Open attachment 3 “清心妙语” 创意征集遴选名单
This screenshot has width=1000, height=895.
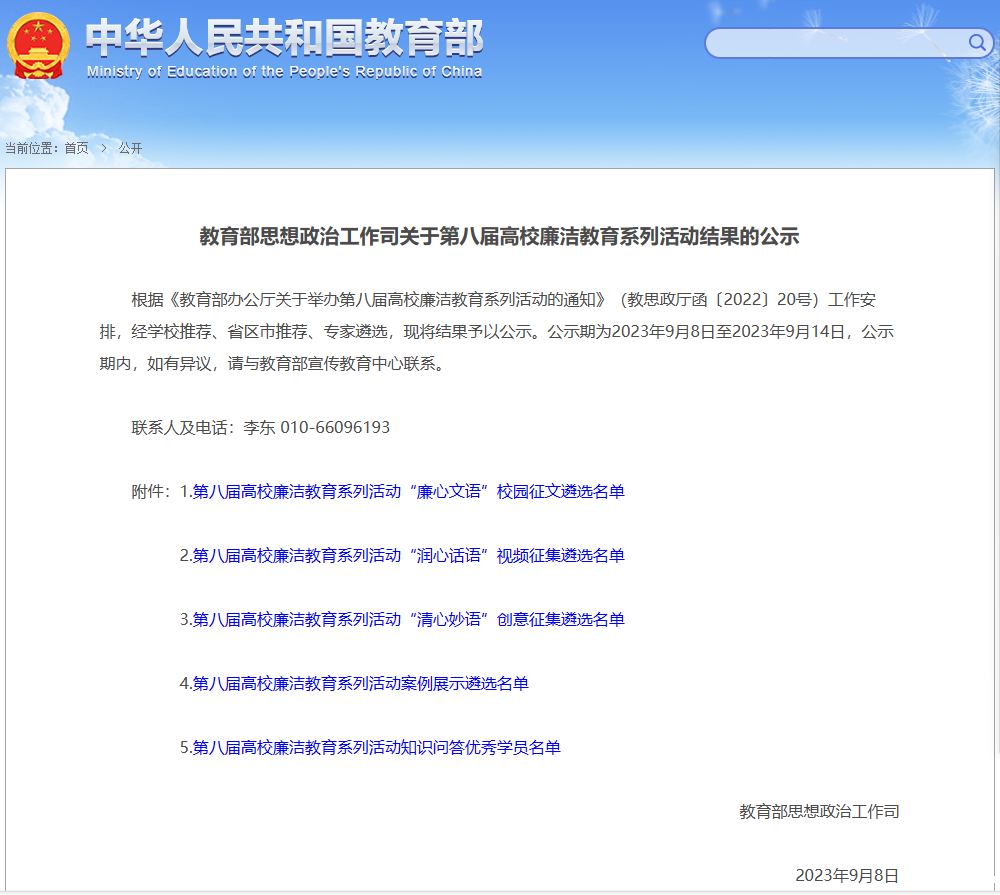(408, 619)
